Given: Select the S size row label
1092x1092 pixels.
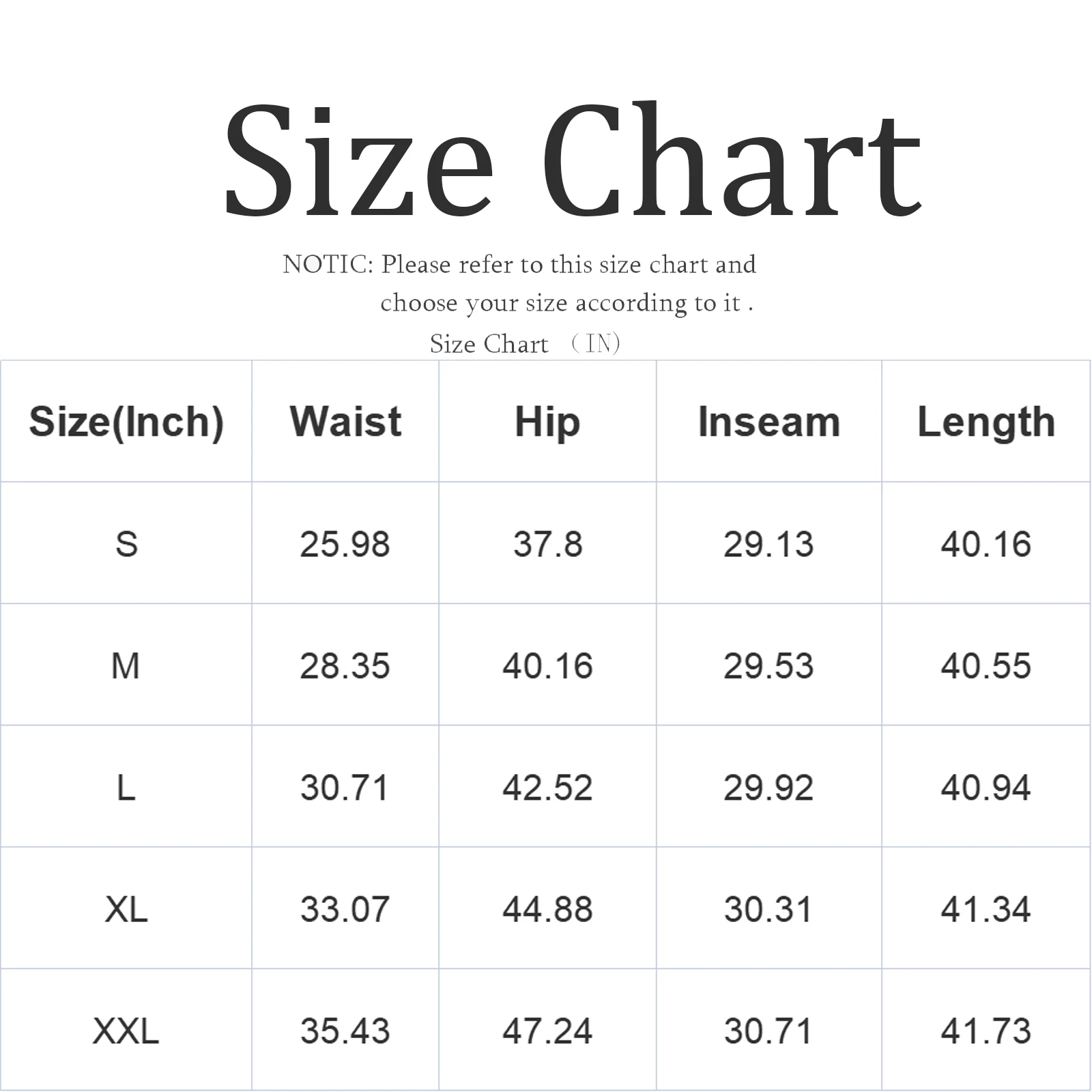Looking at the screenshot, I should (x=126, y=544).
